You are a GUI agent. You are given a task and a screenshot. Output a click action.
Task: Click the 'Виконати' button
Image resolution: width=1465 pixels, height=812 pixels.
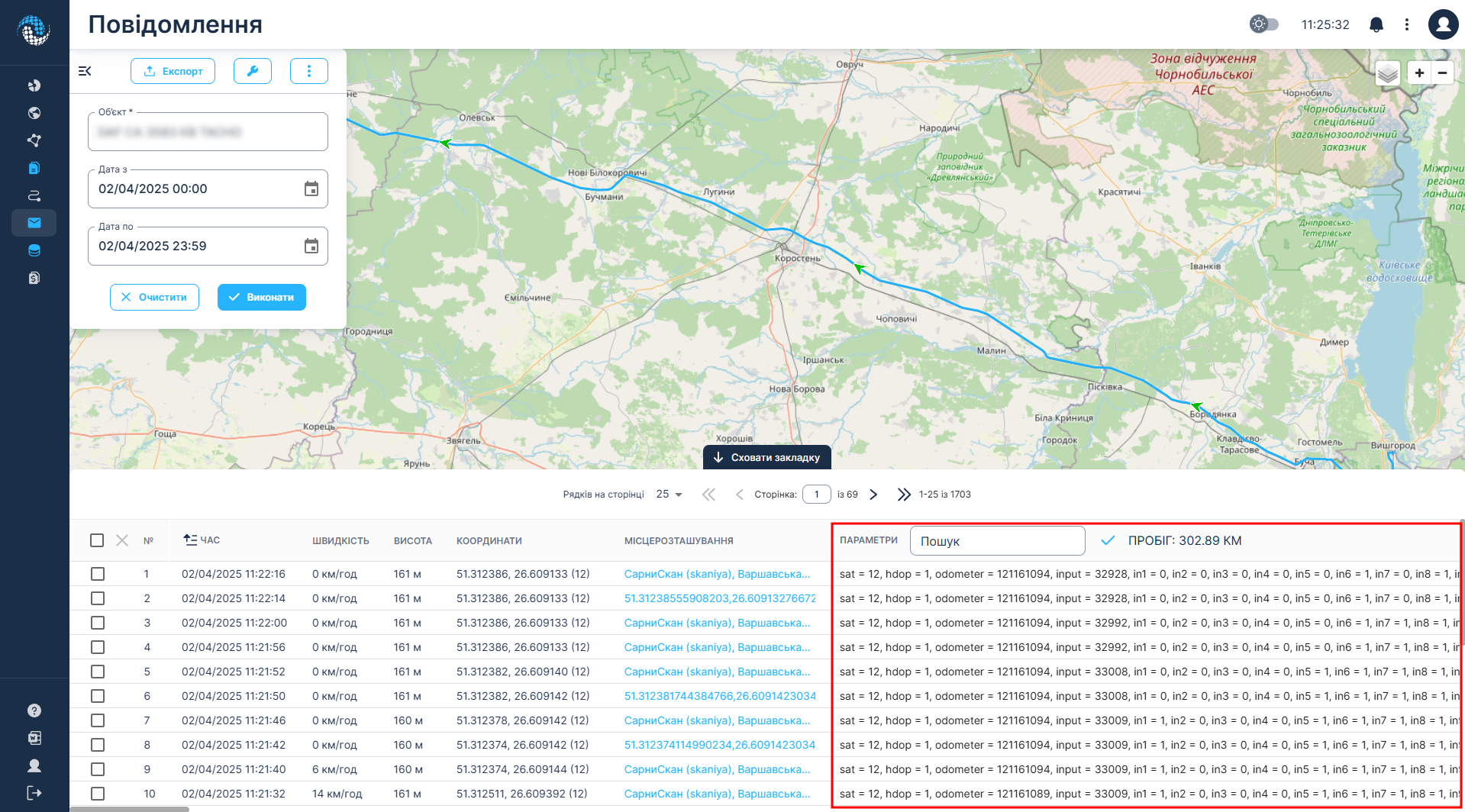[261, 298]
